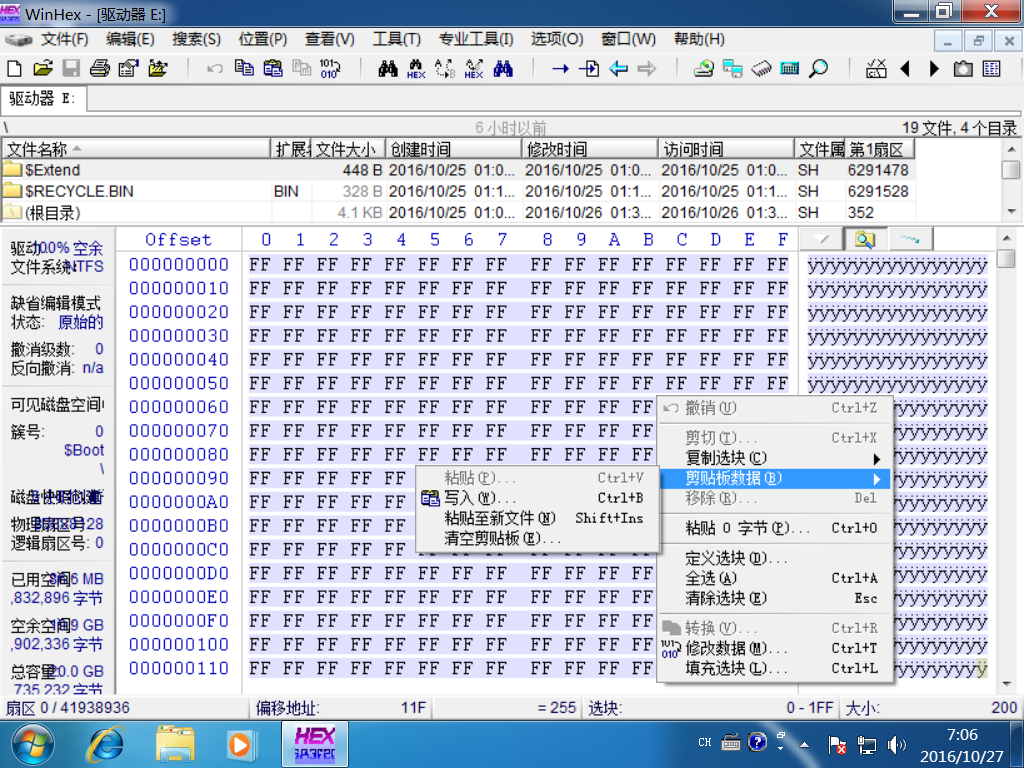Select 剪贴板数据(B) context menu entry
1024x768 pixels.
(775, 479)
